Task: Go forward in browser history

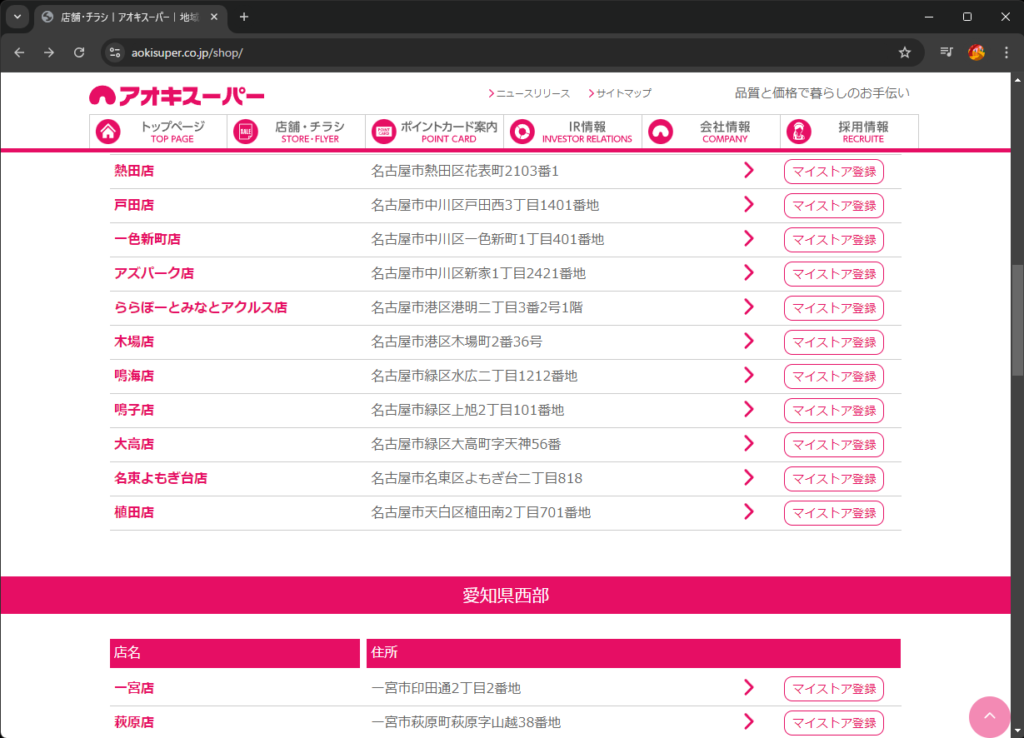Action: pos(49,52)
